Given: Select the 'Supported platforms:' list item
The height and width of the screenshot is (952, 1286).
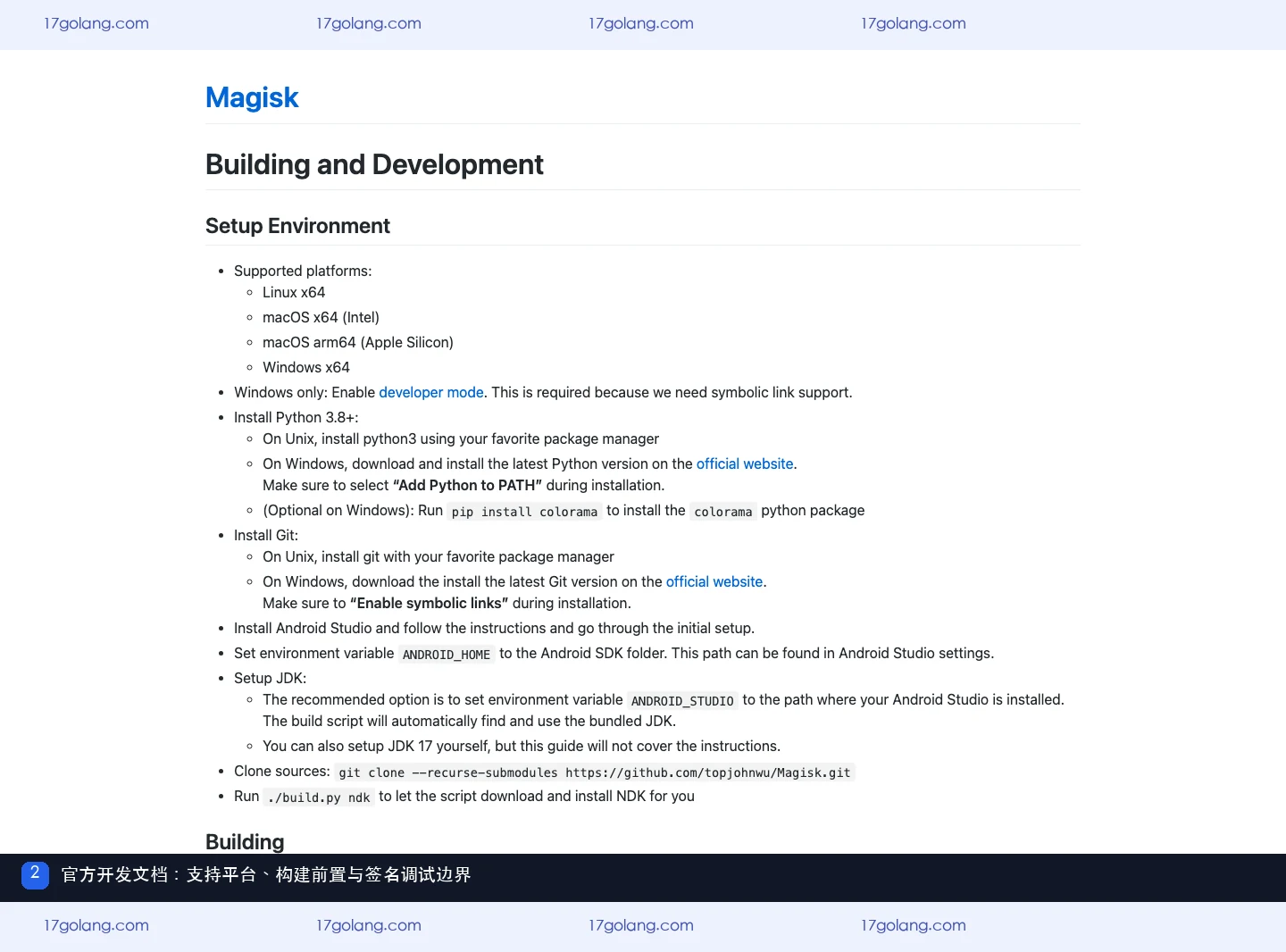Looking at the screenshot, I should [x=303, y=271].
